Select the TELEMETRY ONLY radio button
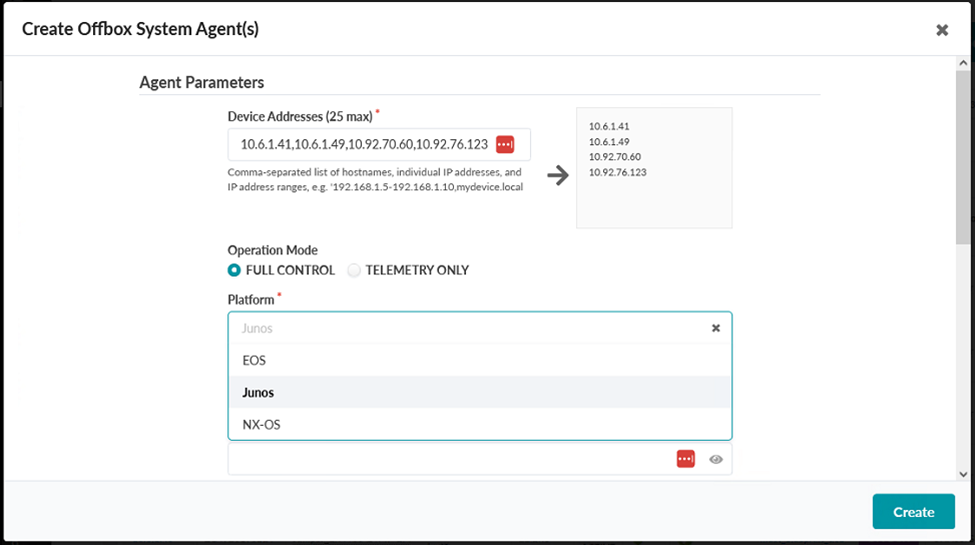Screen dimensions: 975x545 (x=354, y=270)
